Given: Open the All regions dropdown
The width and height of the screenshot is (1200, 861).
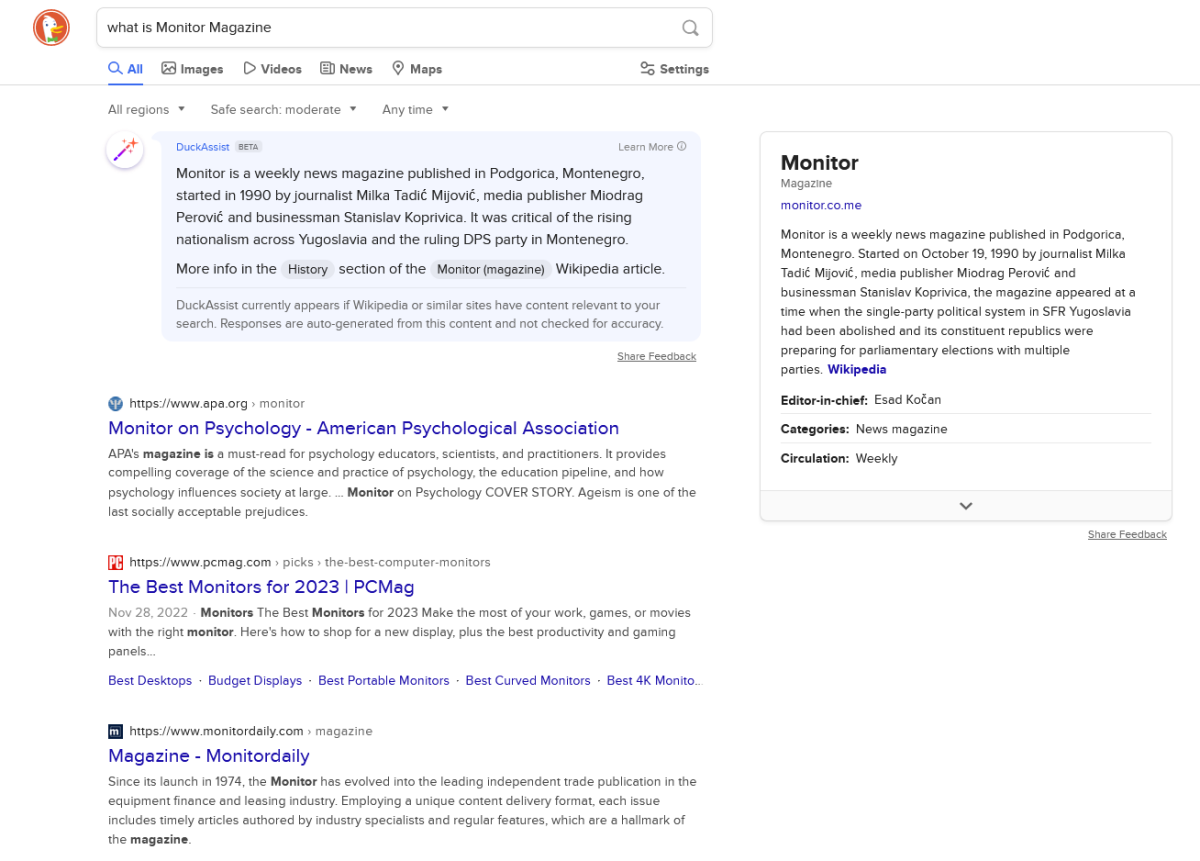Looking at the screenshot, I should [147, 110].
